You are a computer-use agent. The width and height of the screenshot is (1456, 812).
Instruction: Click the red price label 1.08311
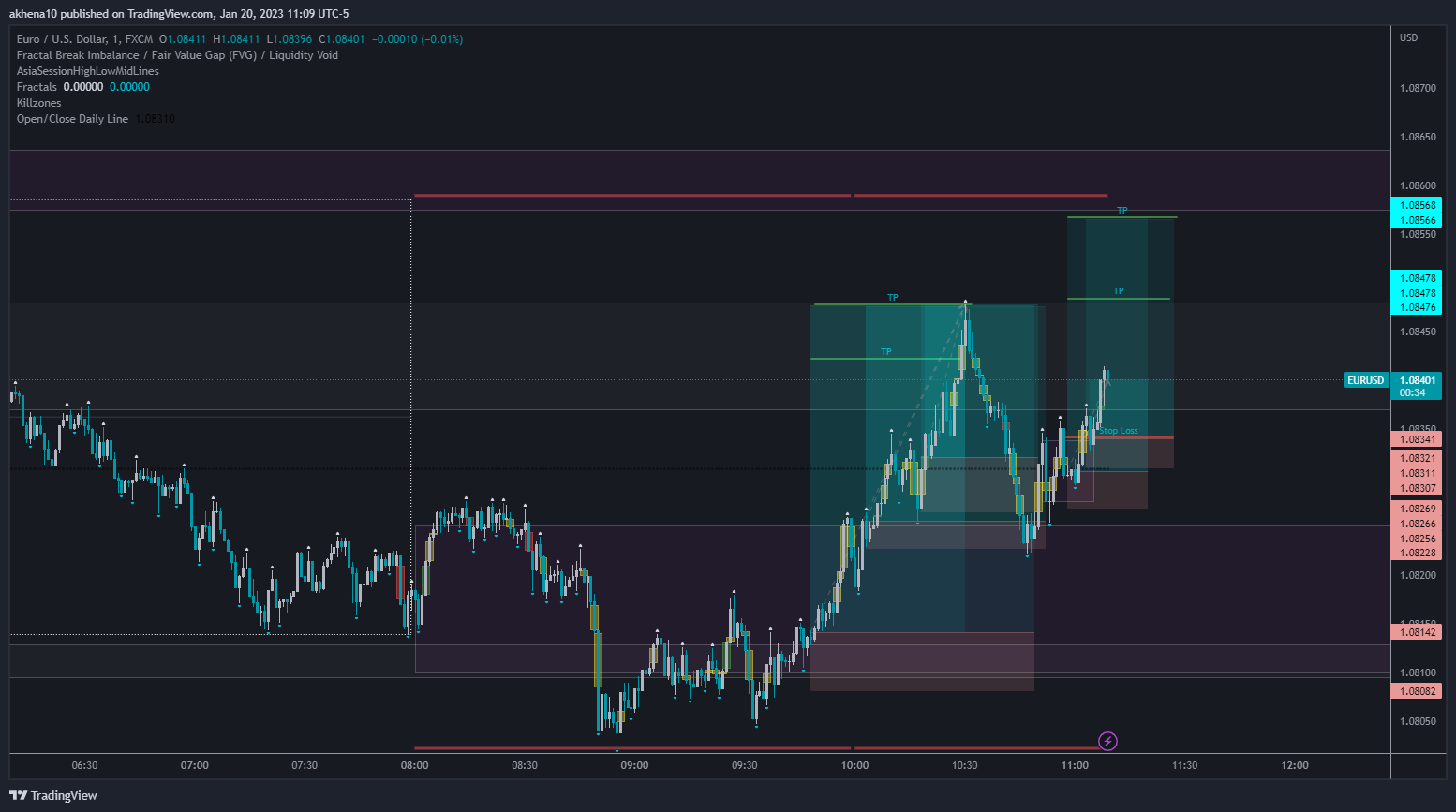pos(1417,473)
